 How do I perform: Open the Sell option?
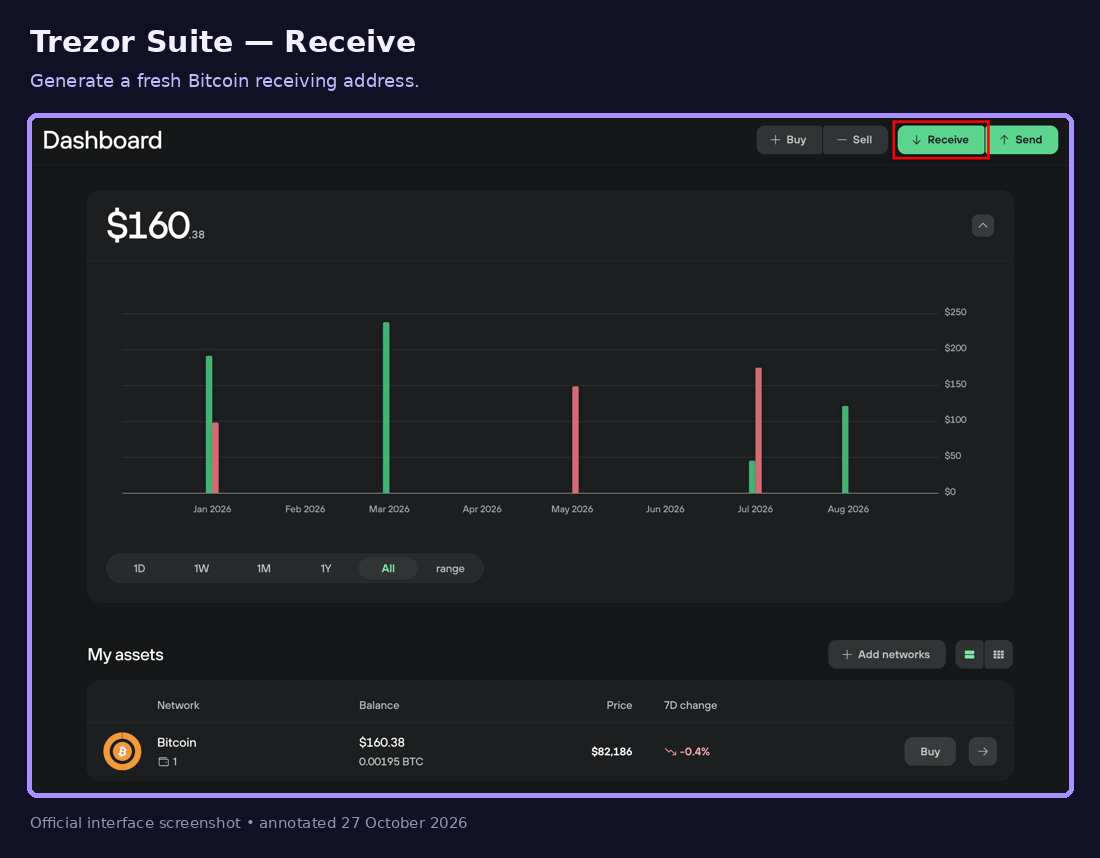point(855,140)
